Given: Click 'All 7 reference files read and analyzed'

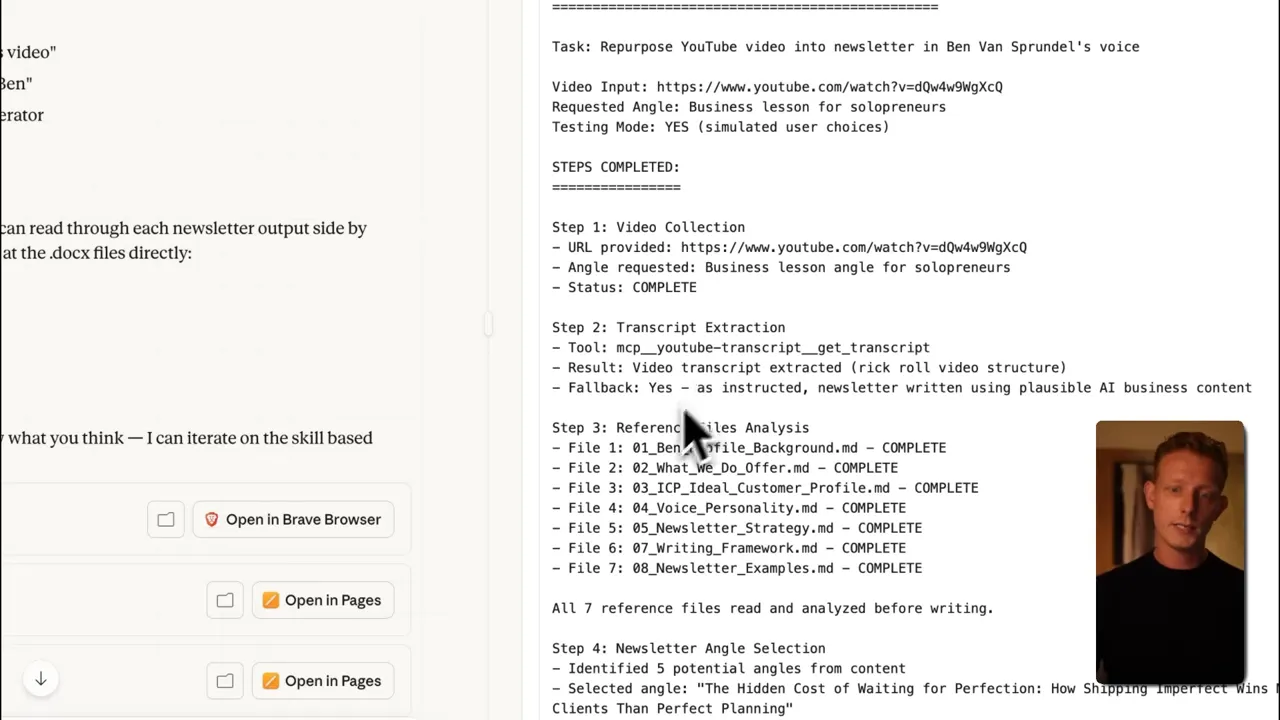Looking at the screenshot, I should tap(773, 608).
